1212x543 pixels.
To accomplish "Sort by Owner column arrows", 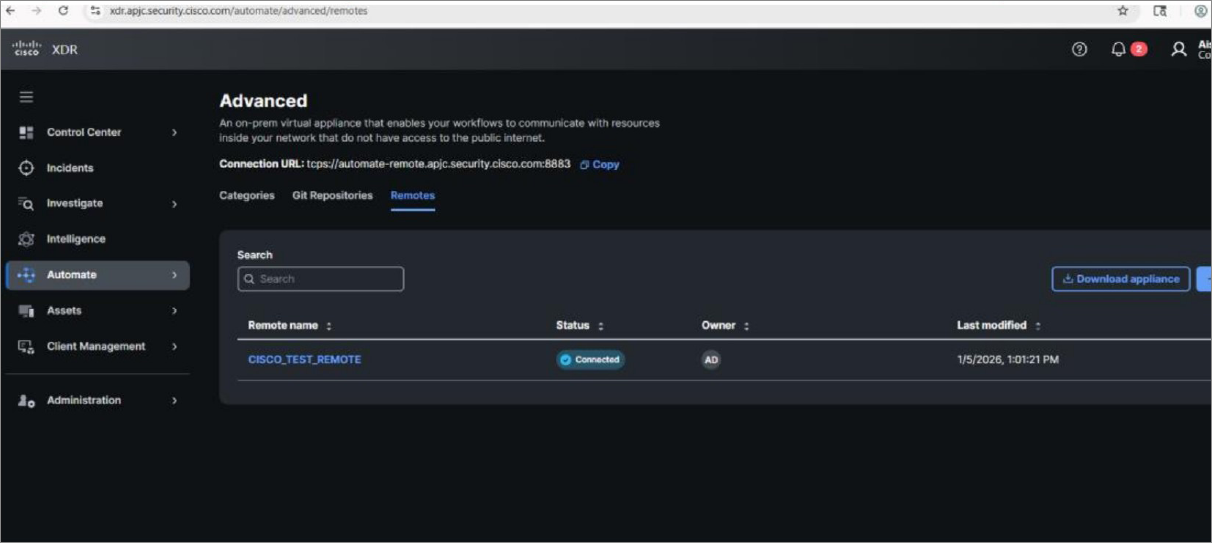I will 747,326.
